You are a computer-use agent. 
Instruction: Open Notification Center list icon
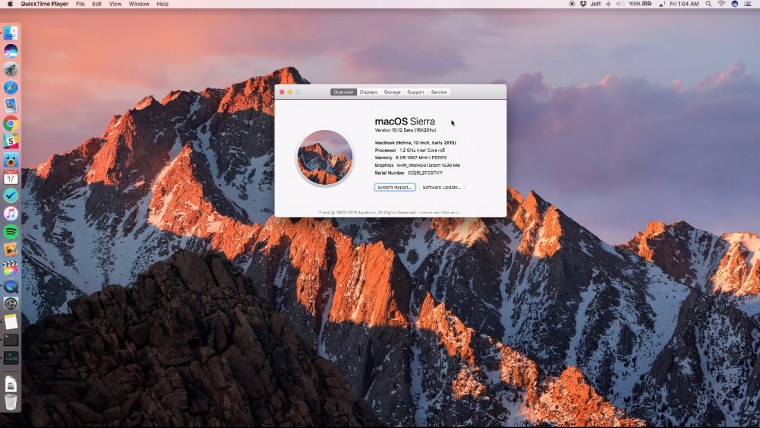tap(748, 4)
